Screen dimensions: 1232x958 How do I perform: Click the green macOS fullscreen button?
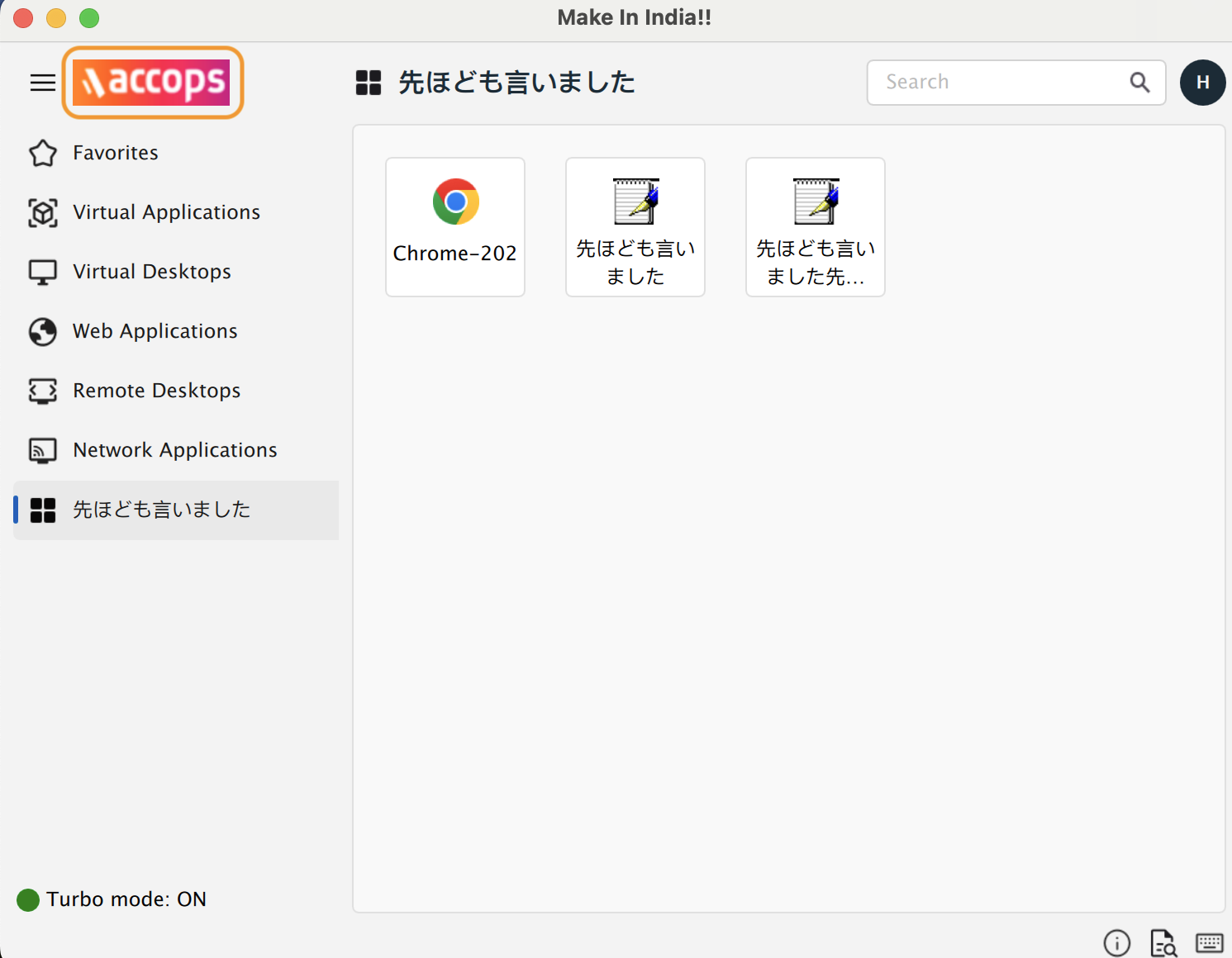[89, 18]
